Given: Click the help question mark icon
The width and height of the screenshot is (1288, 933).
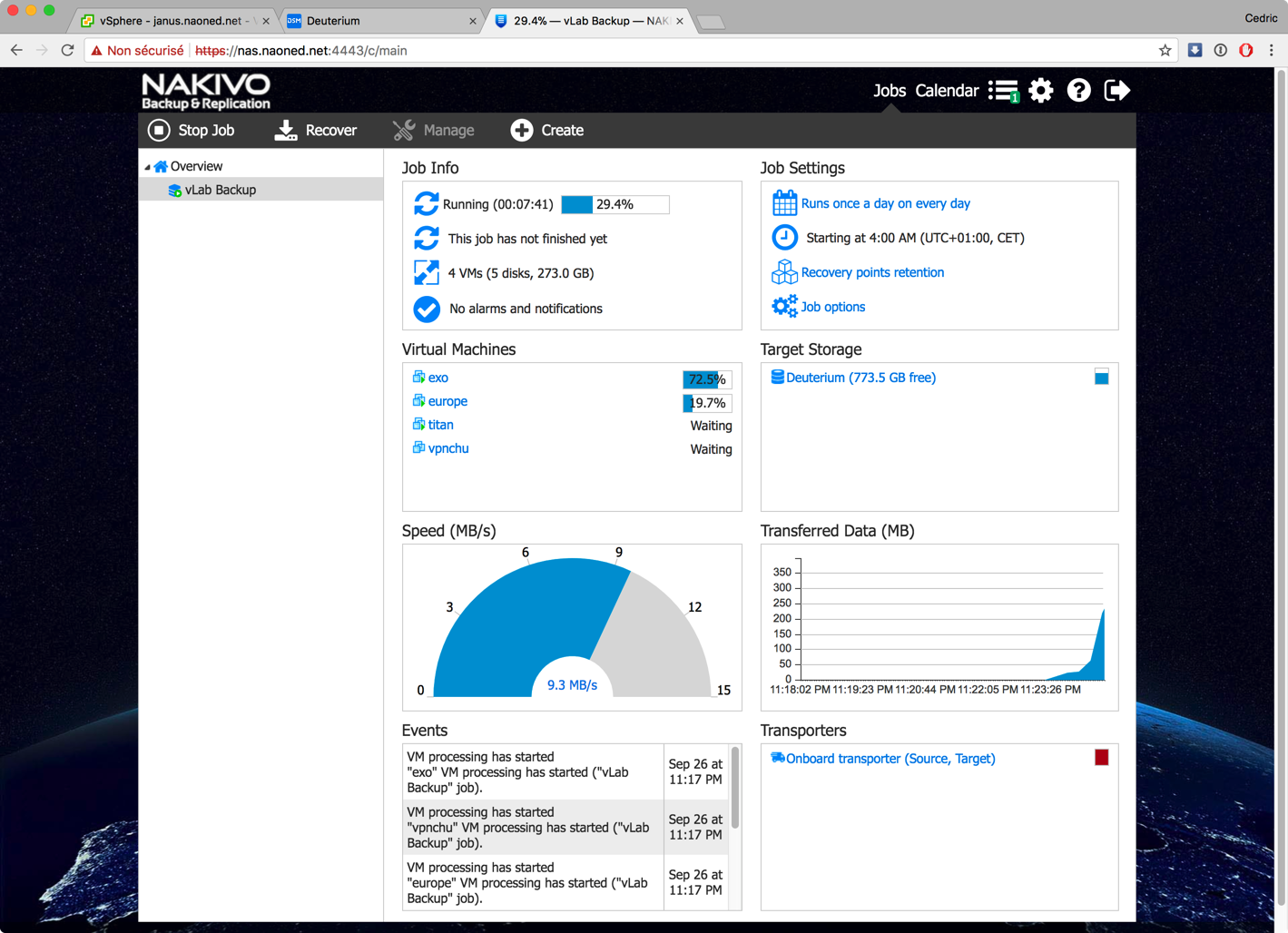Looking at the screenshot, I should (1078, 91).
